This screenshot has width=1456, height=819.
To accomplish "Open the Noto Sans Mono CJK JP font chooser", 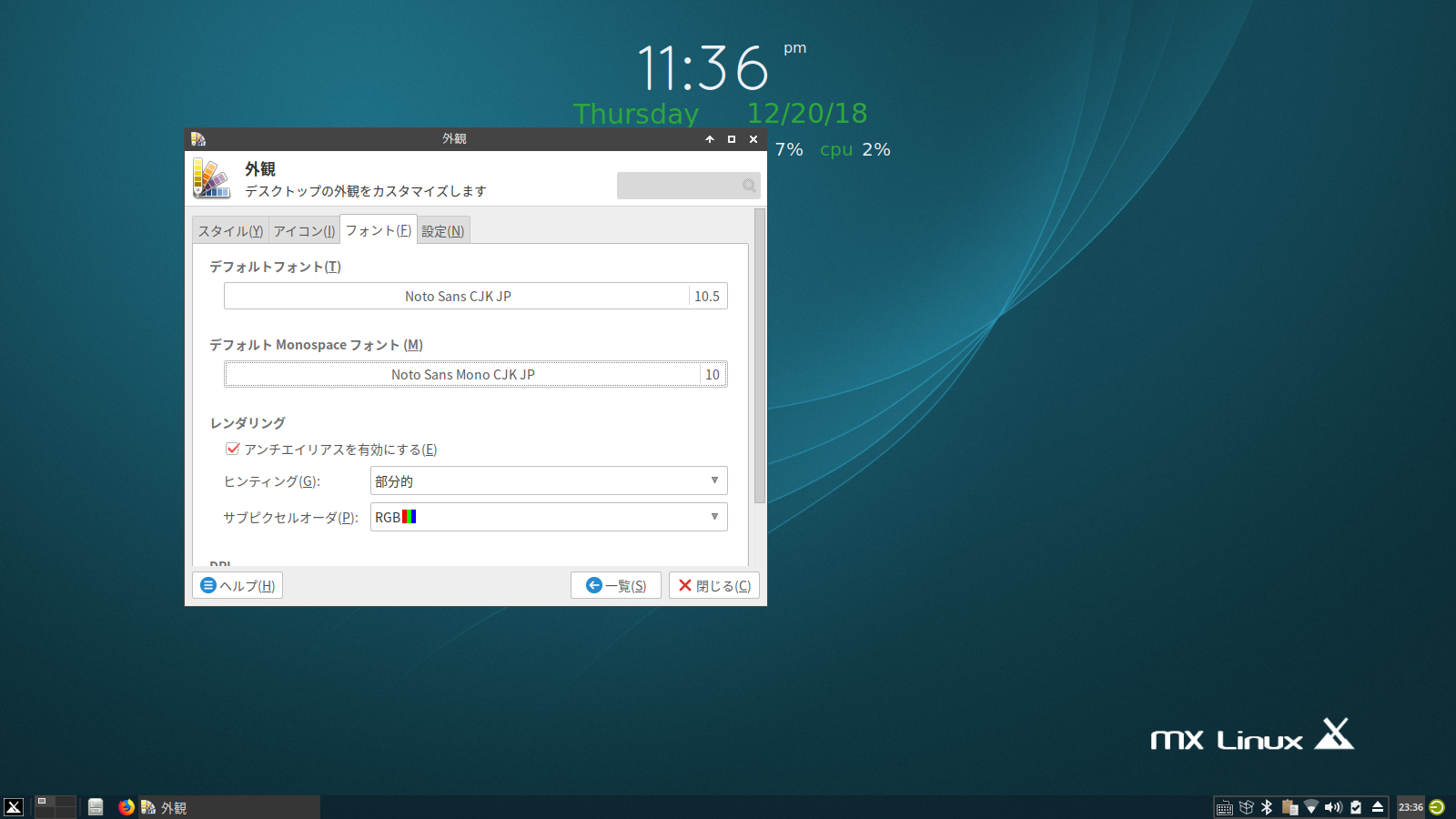I will (x=476, y=374).
